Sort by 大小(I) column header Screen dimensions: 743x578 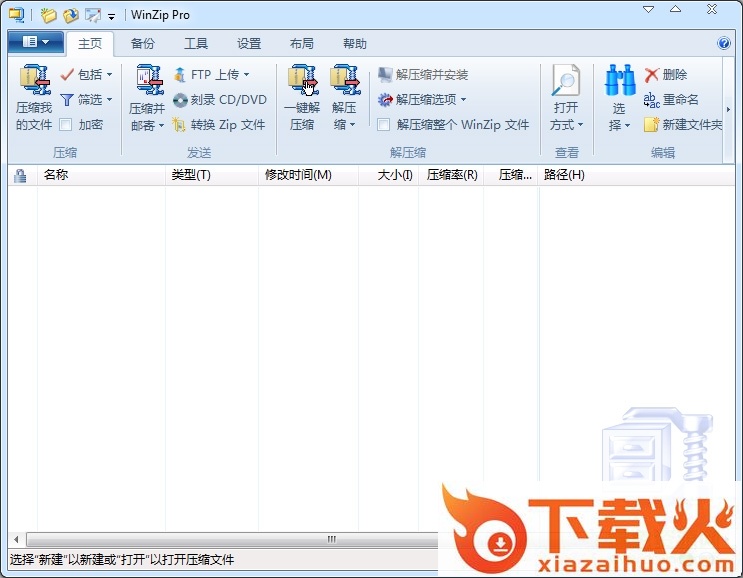pyautogui.click(x=389, y=175)
